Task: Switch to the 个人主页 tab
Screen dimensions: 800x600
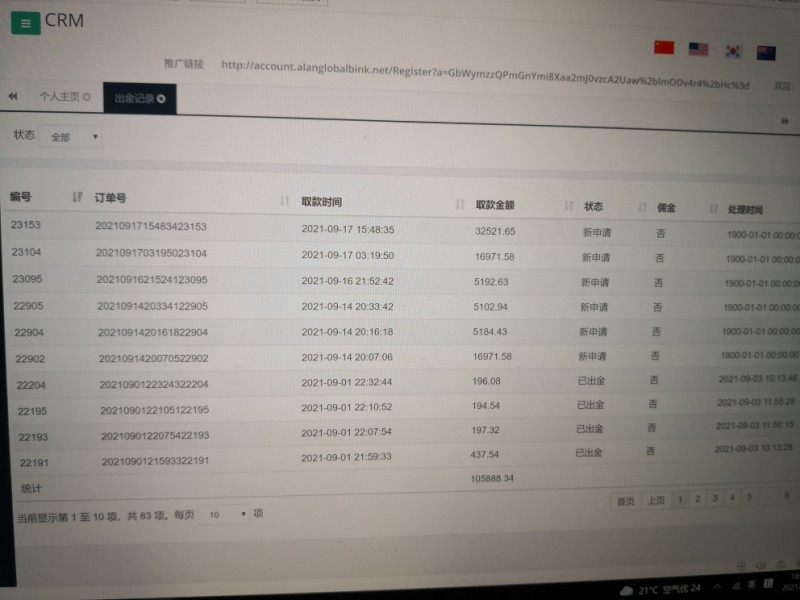Action: pyautogui.click(x=60, y=96)
